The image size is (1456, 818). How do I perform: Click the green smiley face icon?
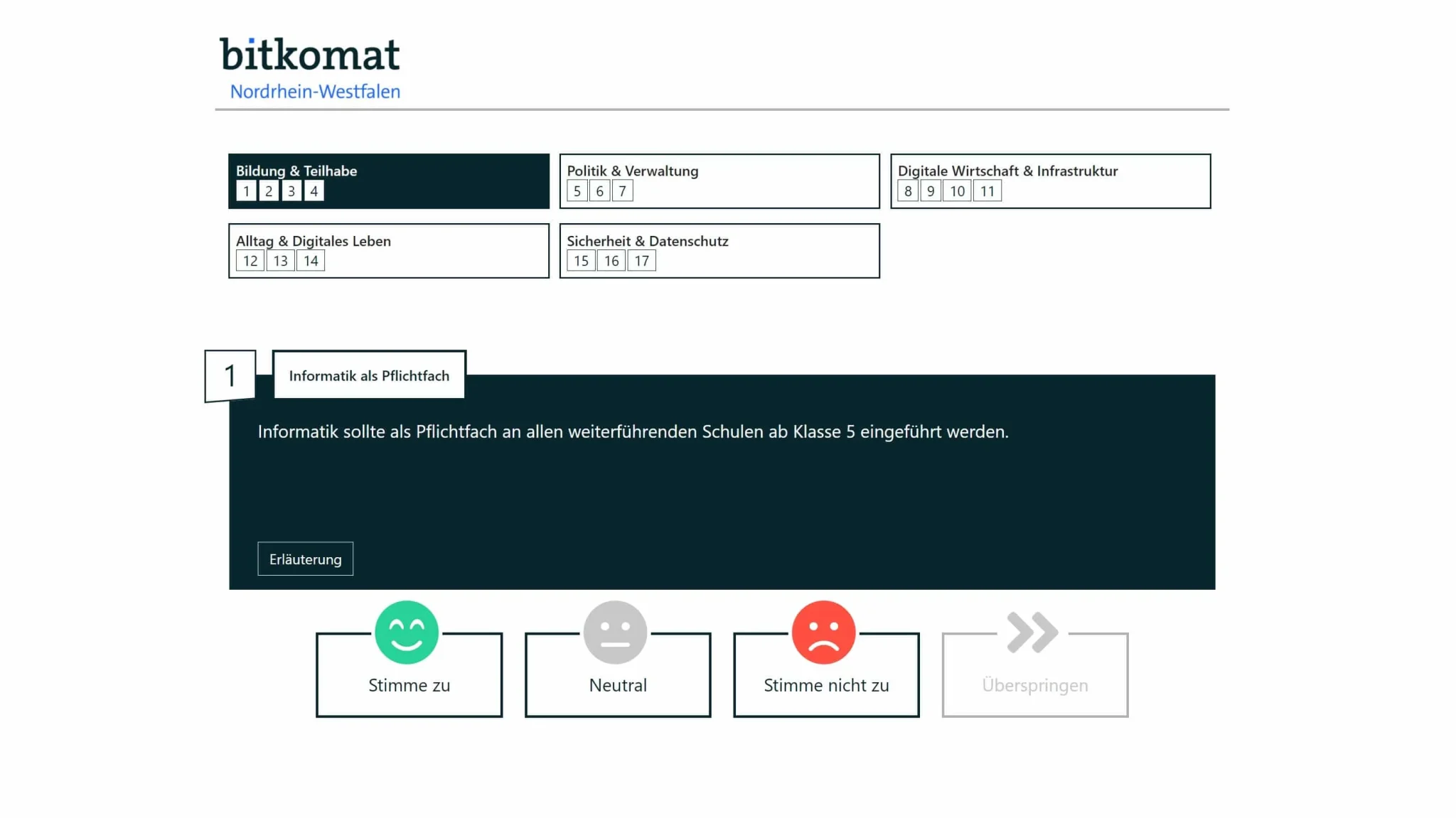click(x=407, y=632)
